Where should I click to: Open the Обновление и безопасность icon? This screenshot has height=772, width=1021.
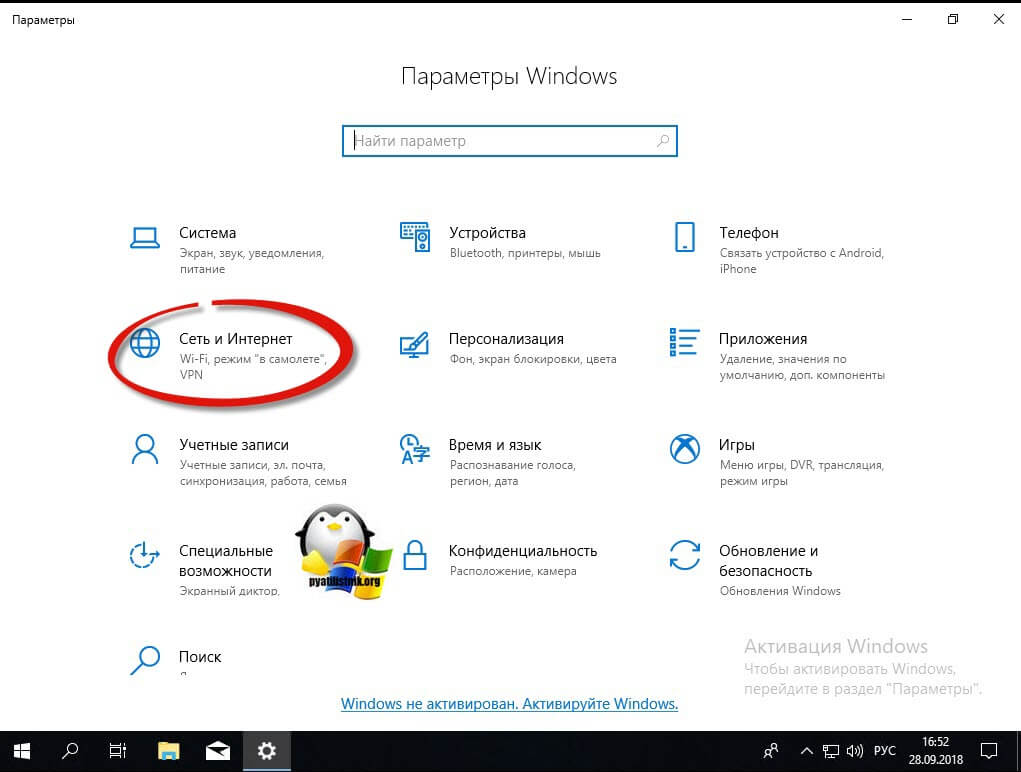684,555
